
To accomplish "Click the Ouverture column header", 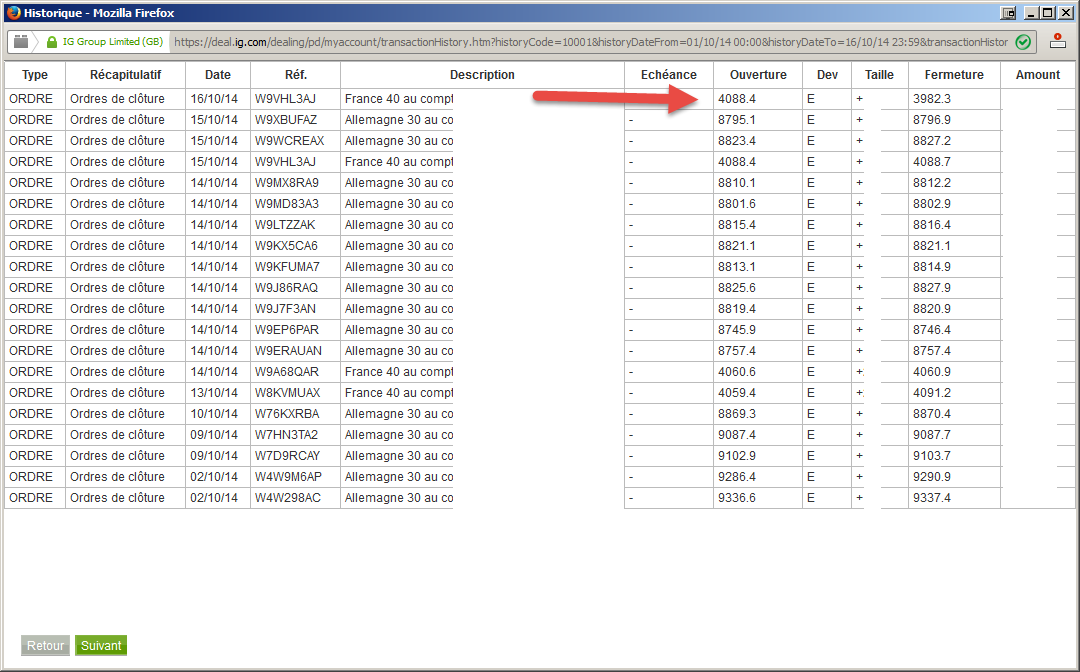I will pyautogui.click(x=758, y=75).
